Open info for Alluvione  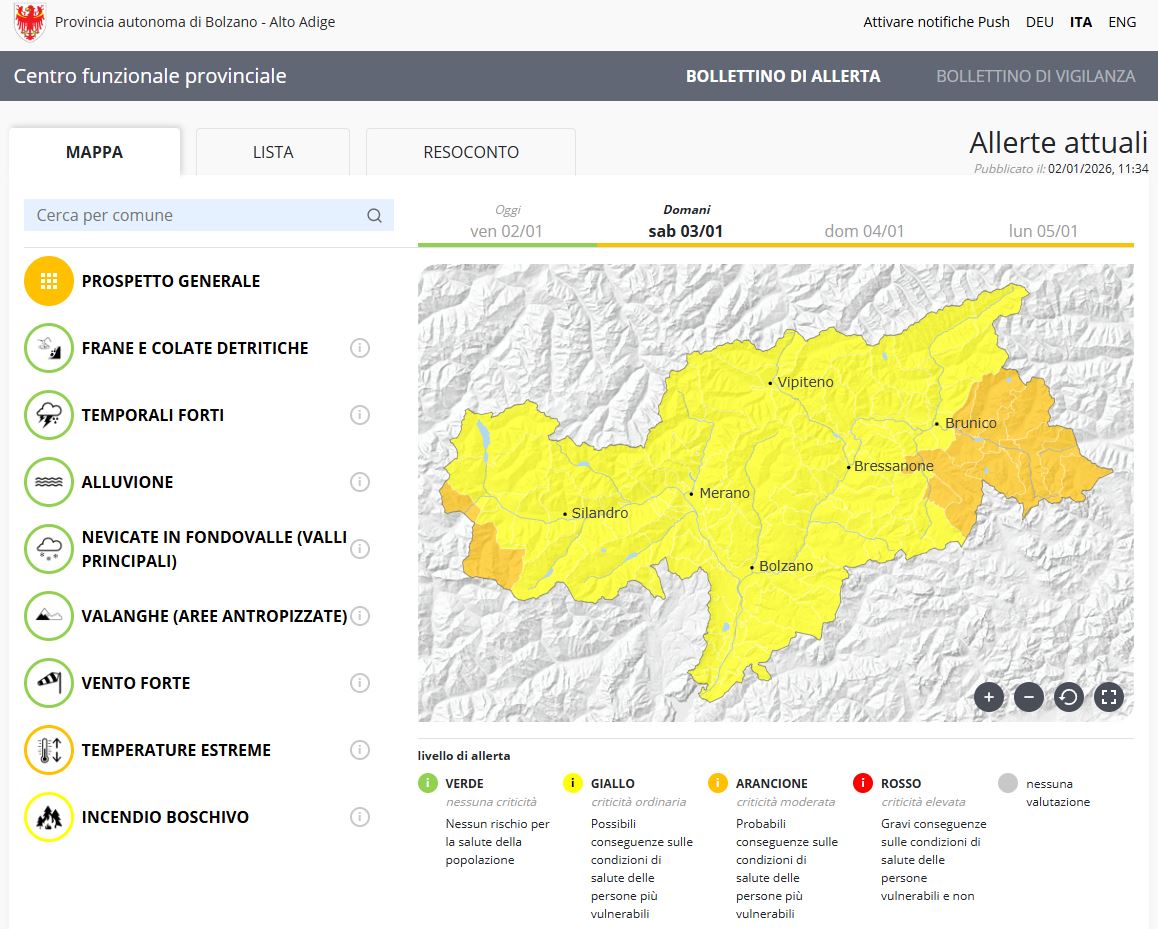[x=360, y=482]
